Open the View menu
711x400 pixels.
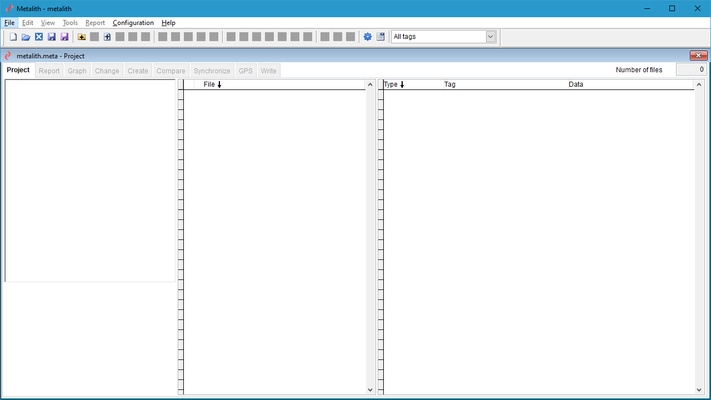tap(48, 23)
